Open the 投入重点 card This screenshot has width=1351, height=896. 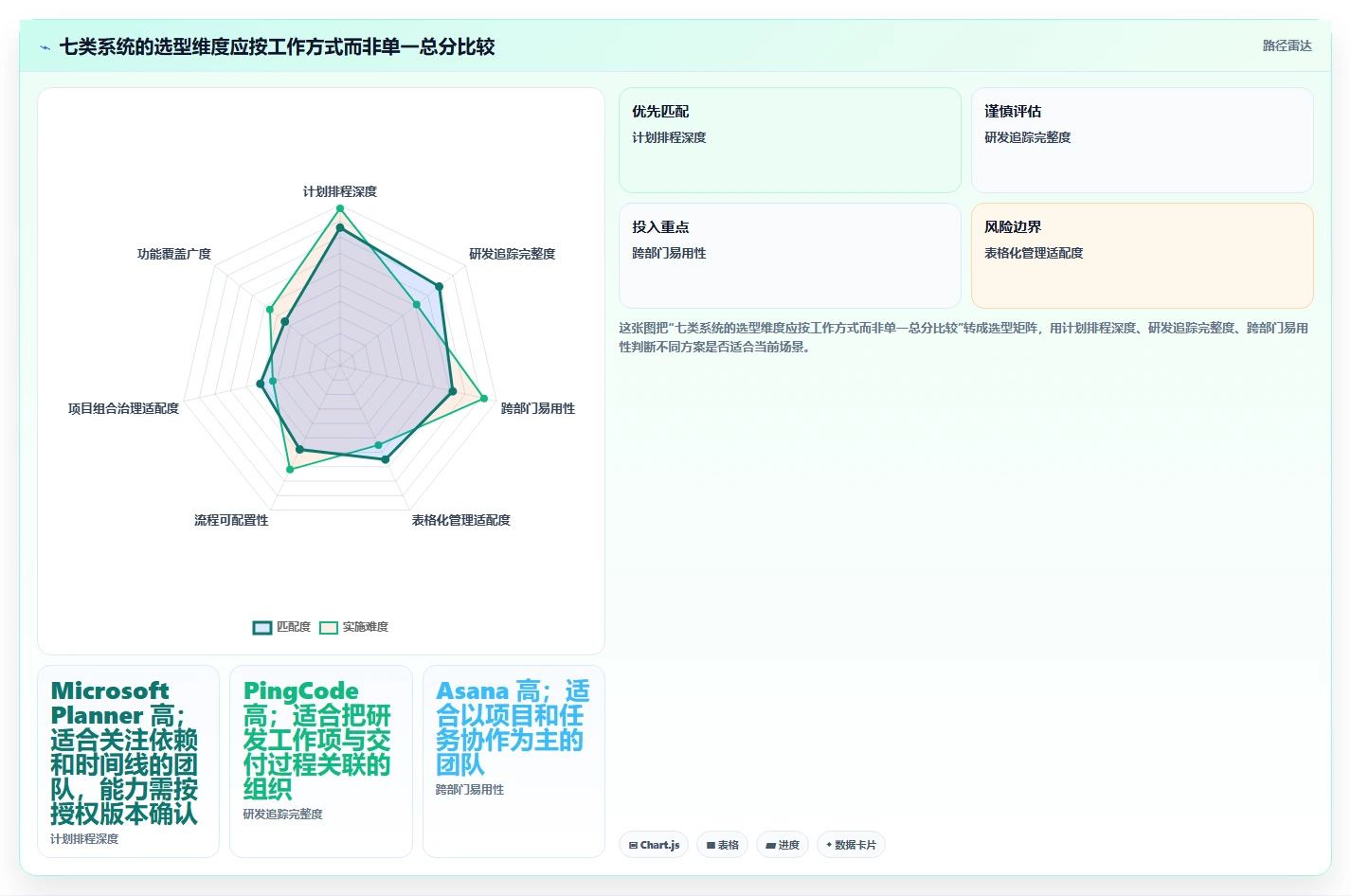(x=790, y=256)
